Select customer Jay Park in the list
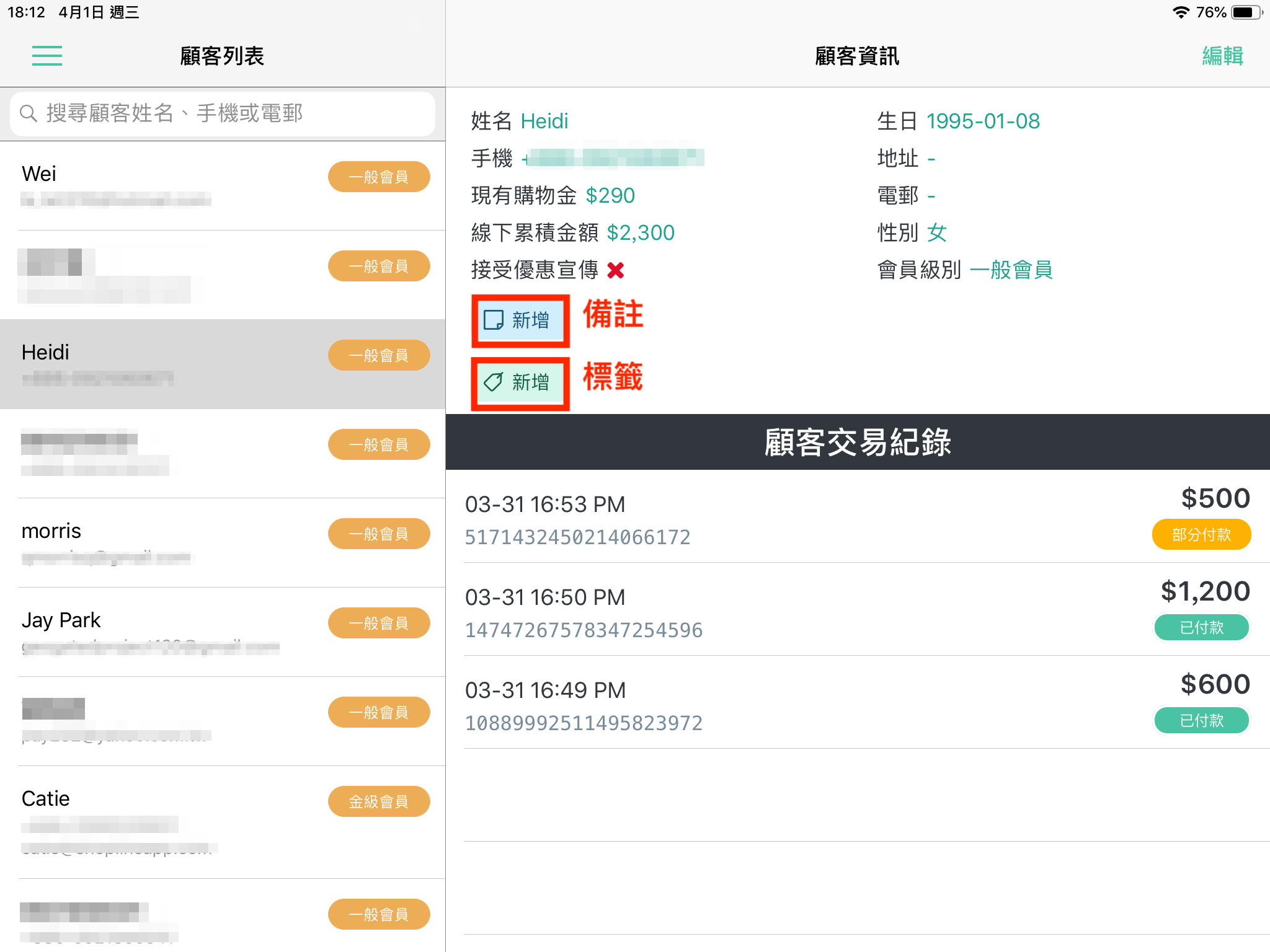 point(223,632)
